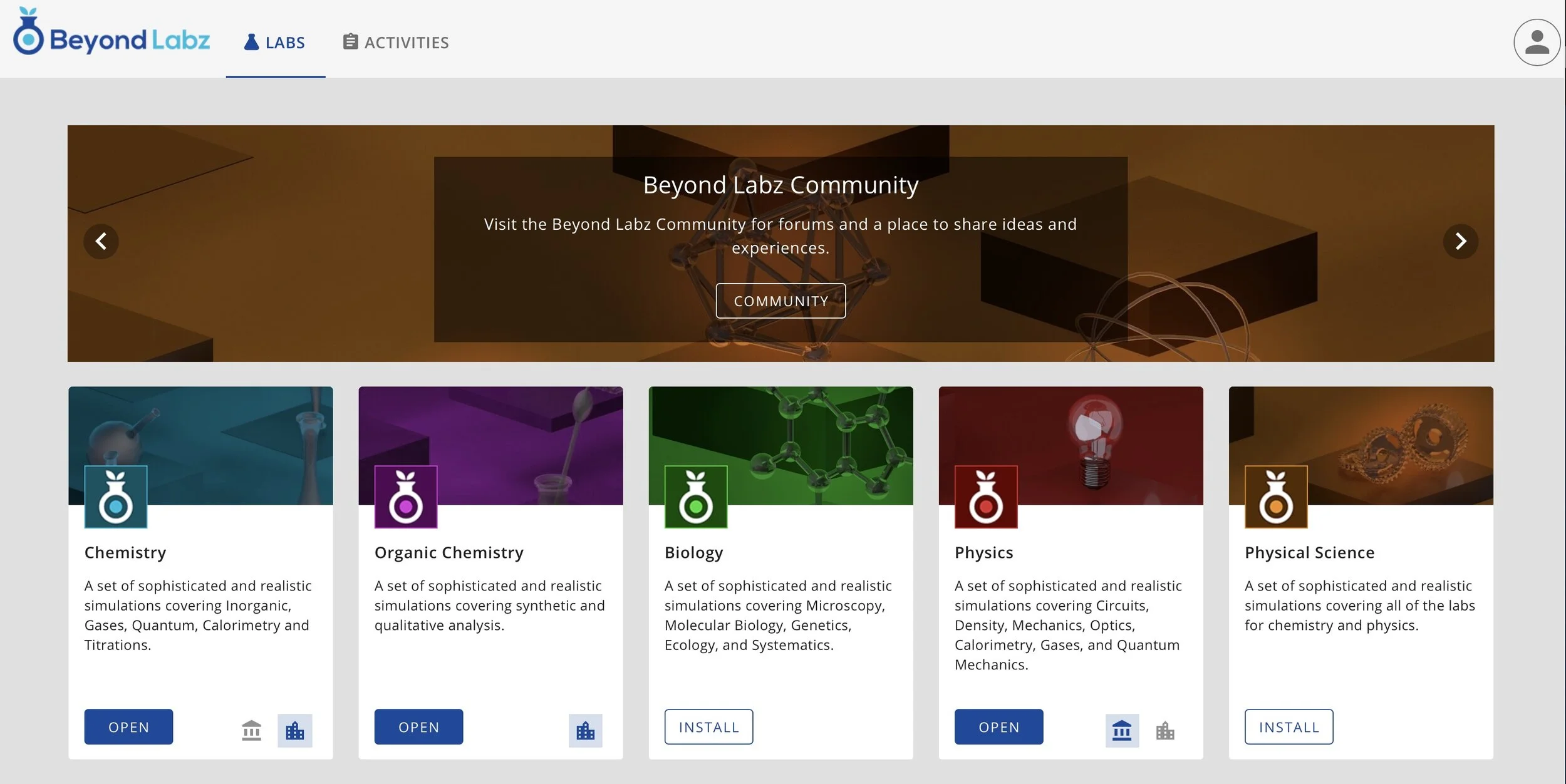The width and height of the screenshot is (1566, 784).
Task: Advance to next banner slide
Action: click(1460, 241)
